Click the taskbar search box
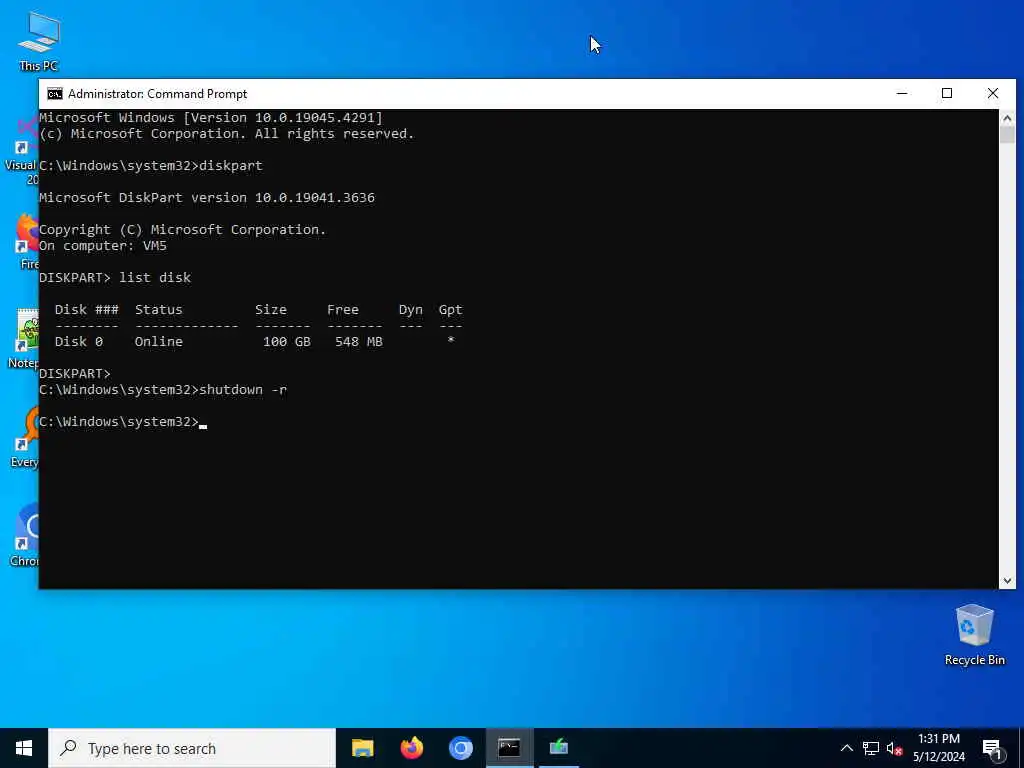The width and height of the screenshot is (1024, 768). (x=192, y=748)
